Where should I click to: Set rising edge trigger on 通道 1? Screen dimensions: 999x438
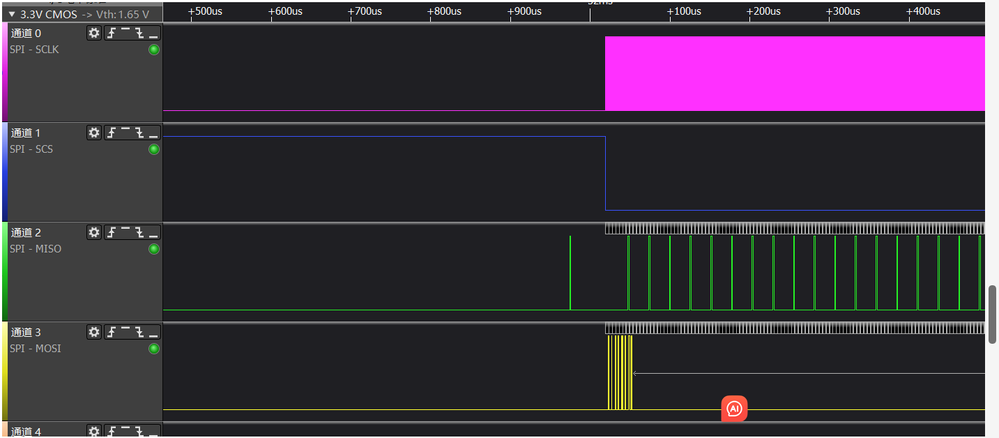tap(111, 133)
